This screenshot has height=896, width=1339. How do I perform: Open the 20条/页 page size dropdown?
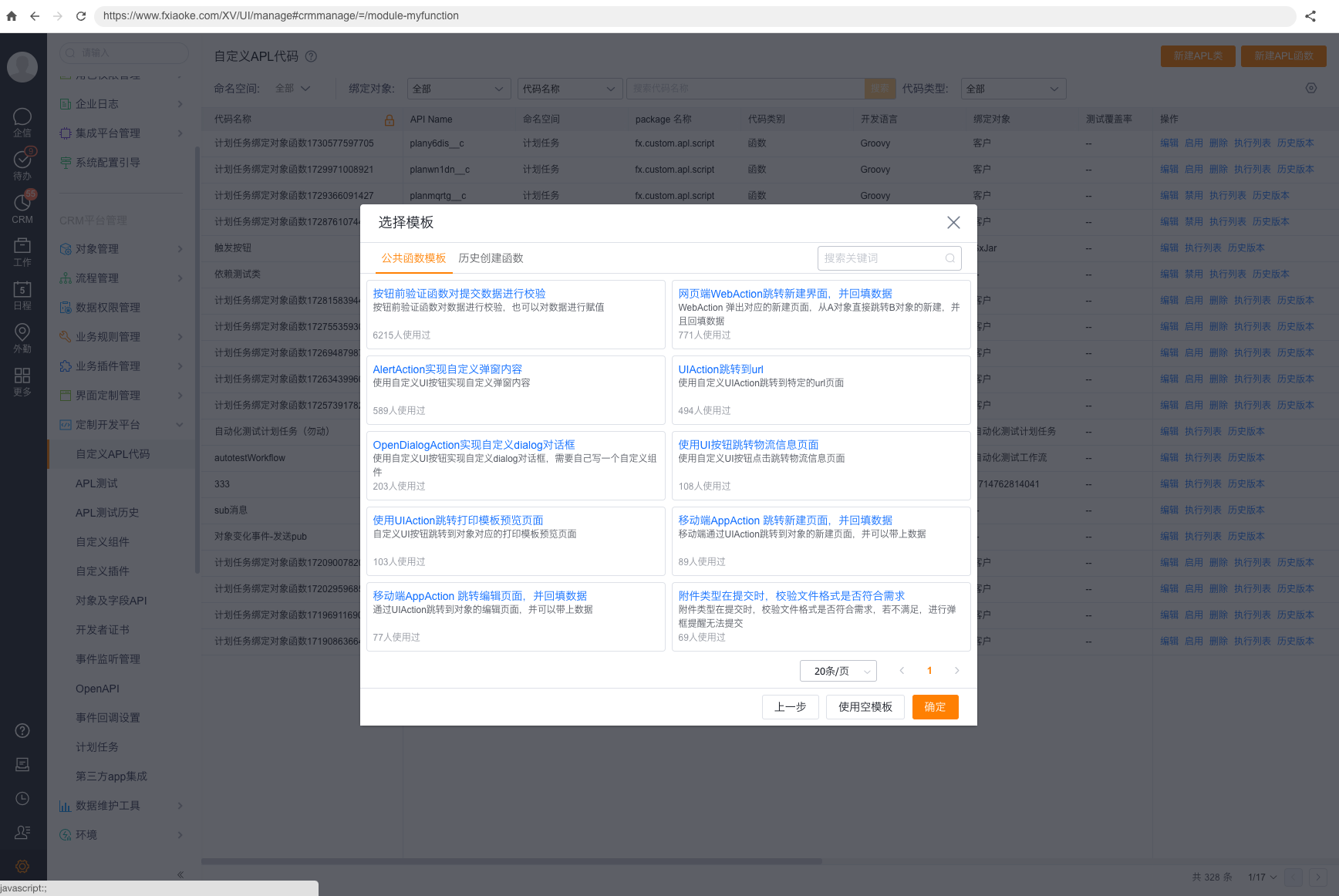(x=838, y=671)
